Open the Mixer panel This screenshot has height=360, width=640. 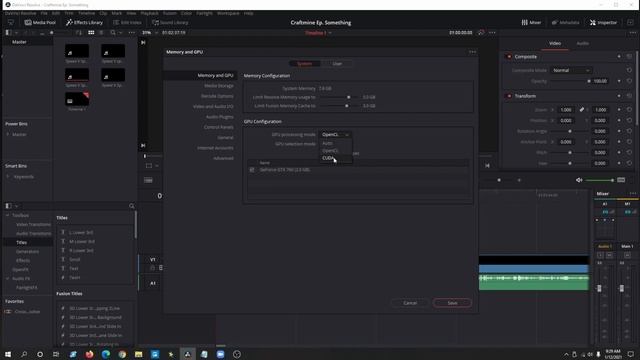pos(531,22)
